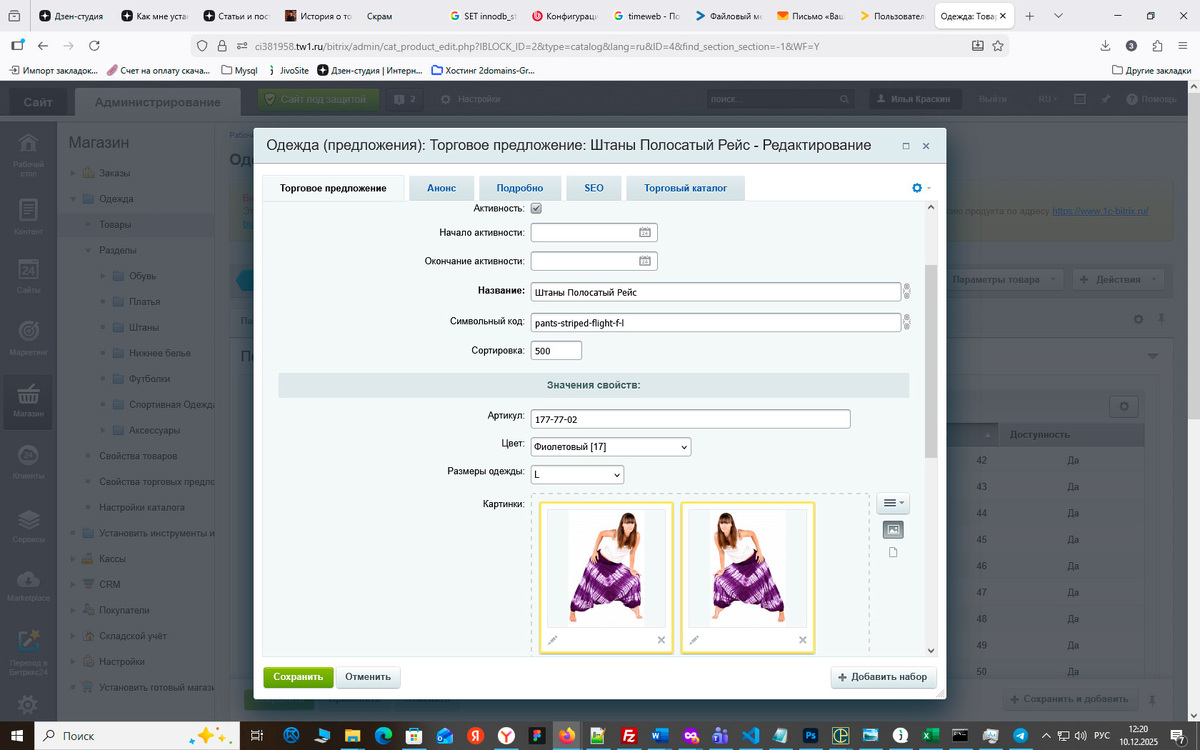The height and width of the screenshot is (750, 1200).
Task: Click the link icon beside Название field
Action: pos(907,292)
